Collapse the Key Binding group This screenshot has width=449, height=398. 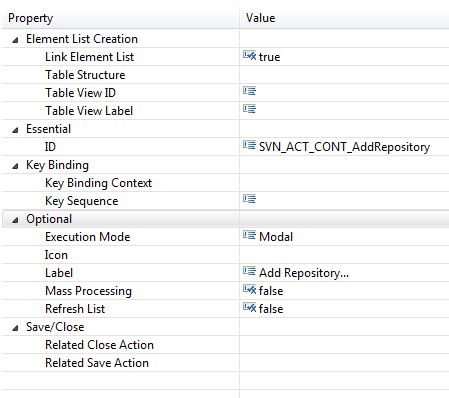coord(15,166)
